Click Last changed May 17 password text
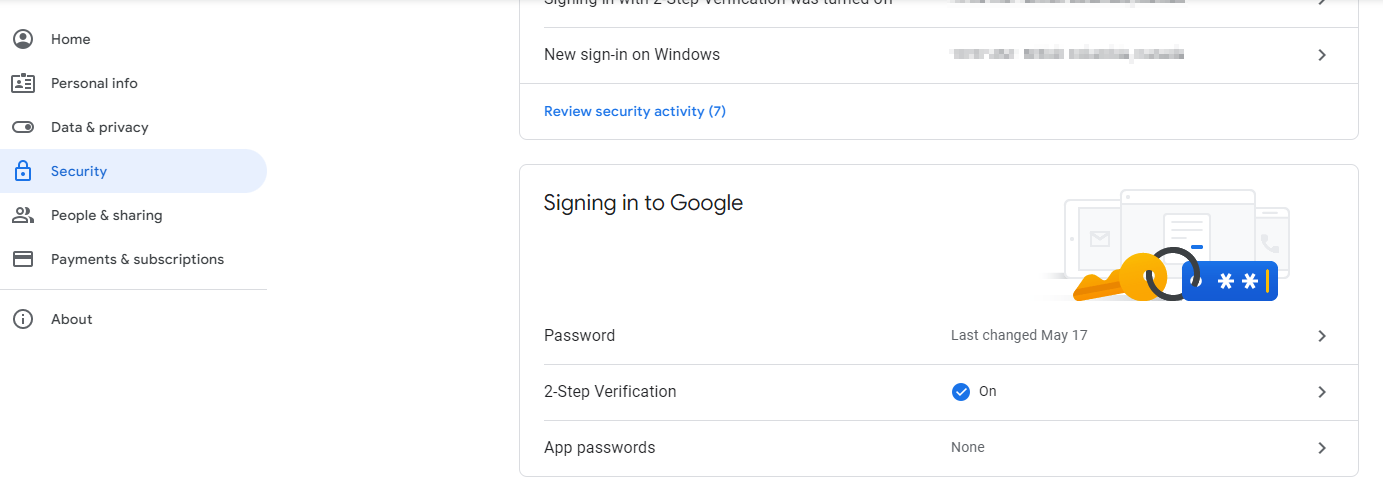This screenshot has width=1383, height=491. click(1019, 336)
